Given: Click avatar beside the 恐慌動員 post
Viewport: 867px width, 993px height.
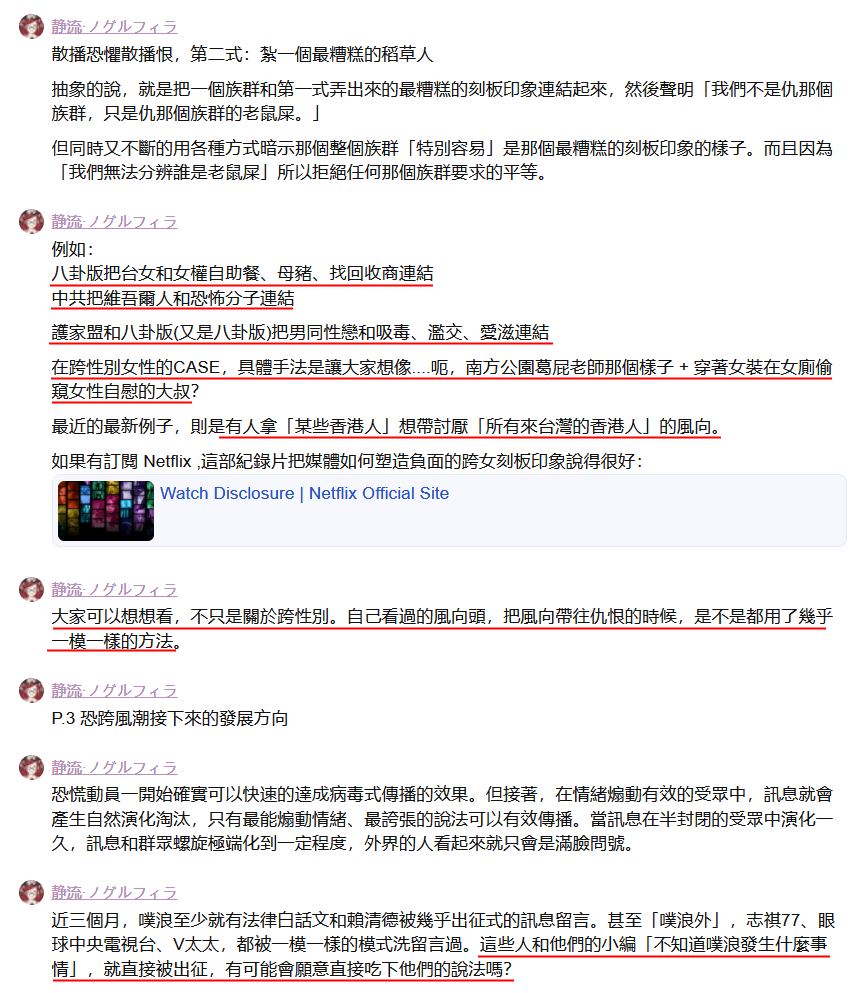Looking at the screenshot, I should [31, 767].
